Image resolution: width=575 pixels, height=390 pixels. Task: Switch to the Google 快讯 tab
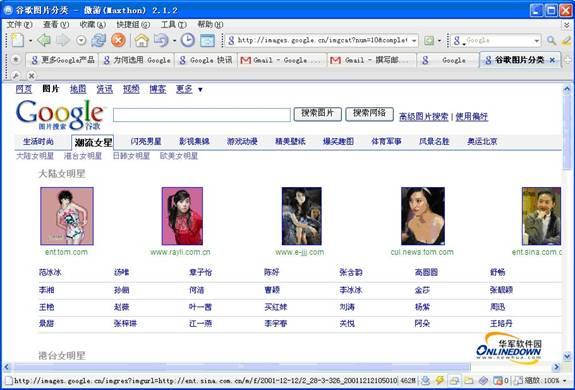206,60
